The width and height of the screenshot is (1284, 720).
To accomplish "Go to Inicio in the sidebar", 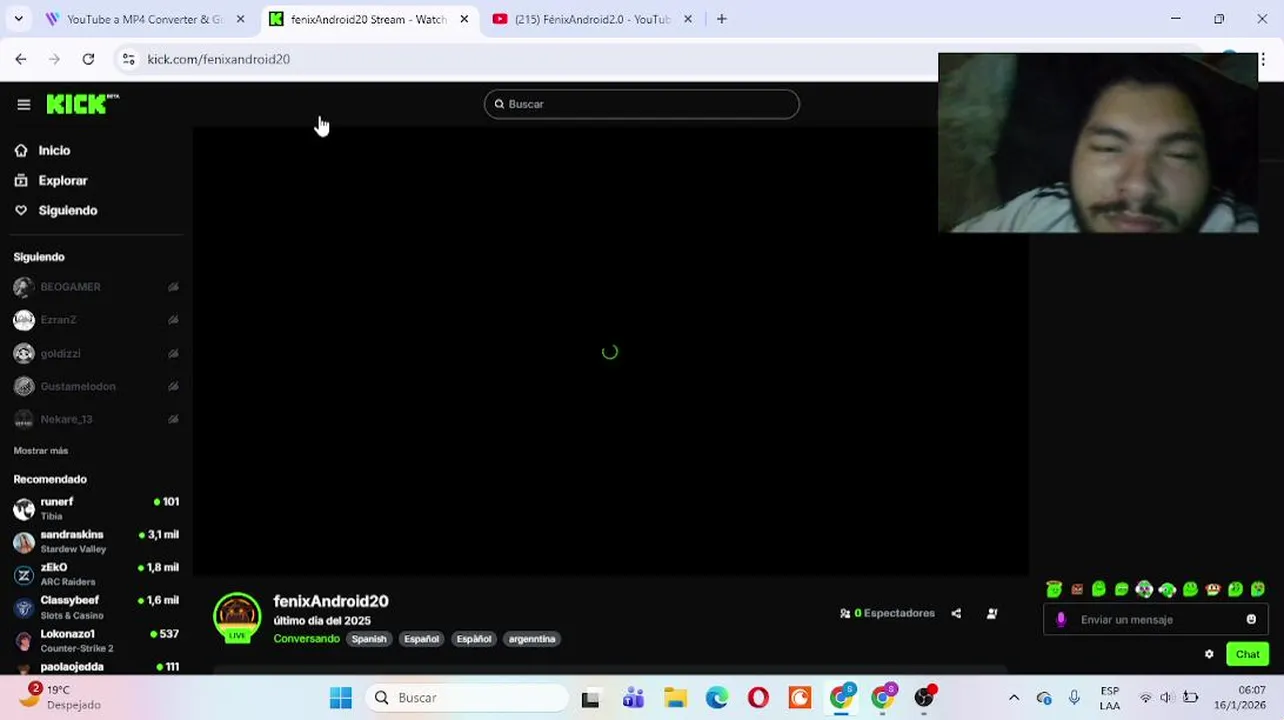I will point(54,150).
